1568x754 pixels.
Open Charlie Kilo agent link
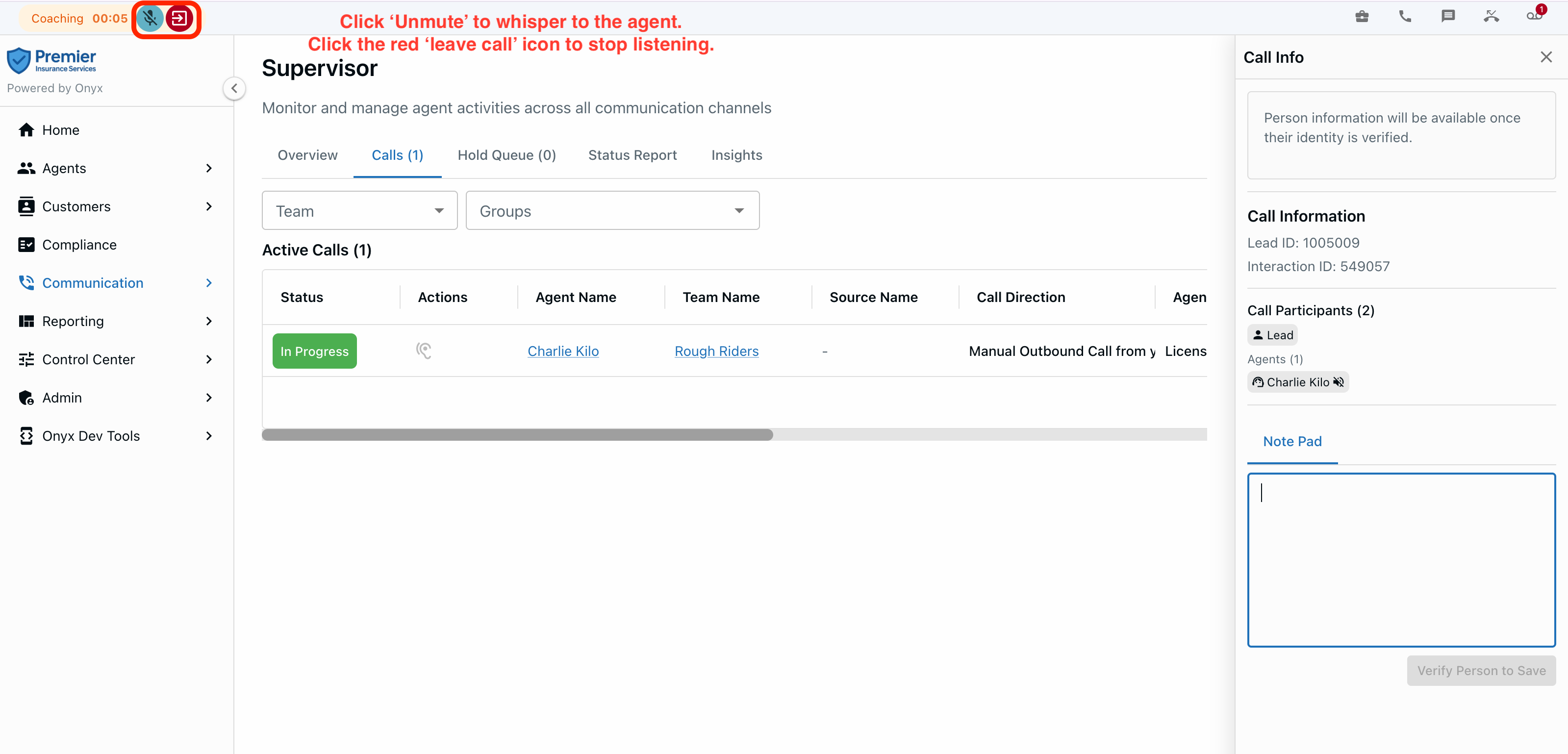[x=563, y=351]
